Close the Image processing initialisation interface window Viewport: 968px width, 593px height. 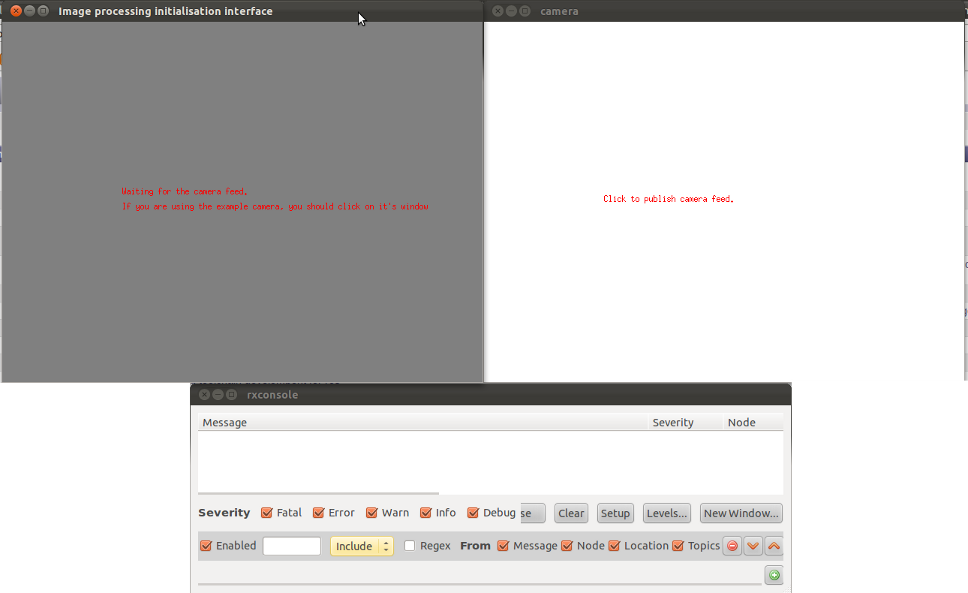point(16,11)
